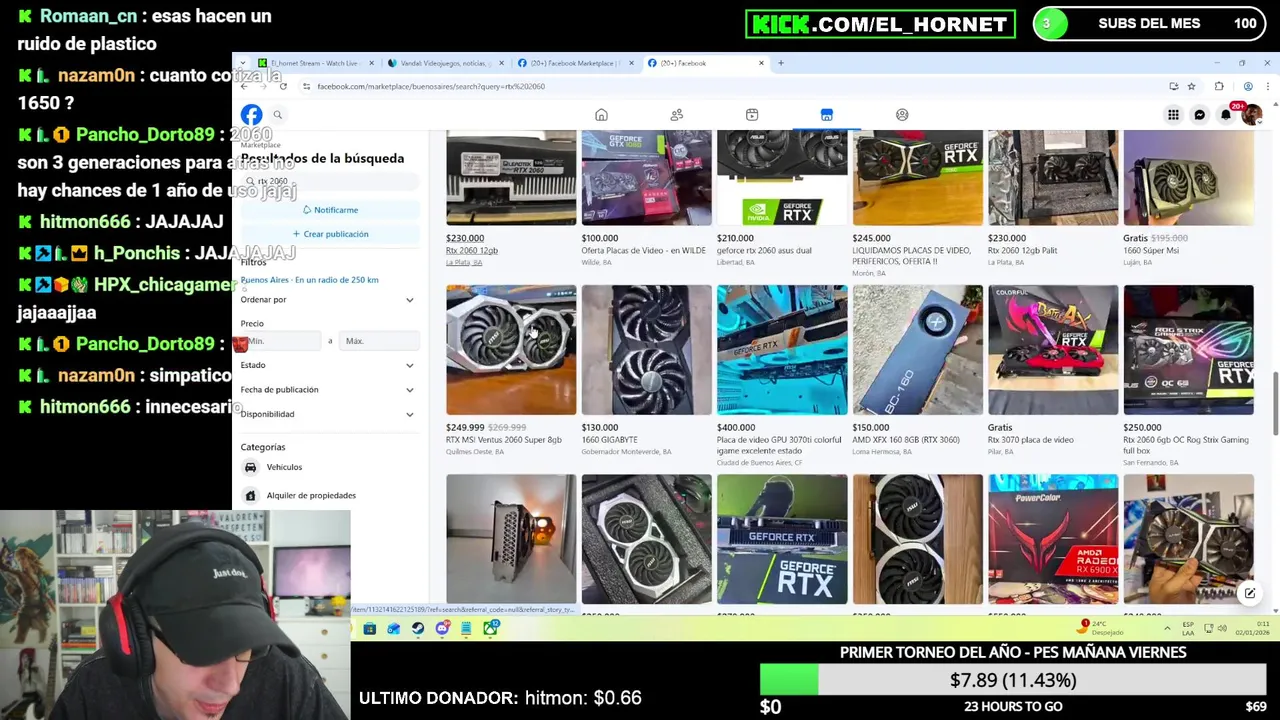Open the $400.000 GPU 3070ti listing photo
This screenshot has width=1280, height=720.
(782, 350)
